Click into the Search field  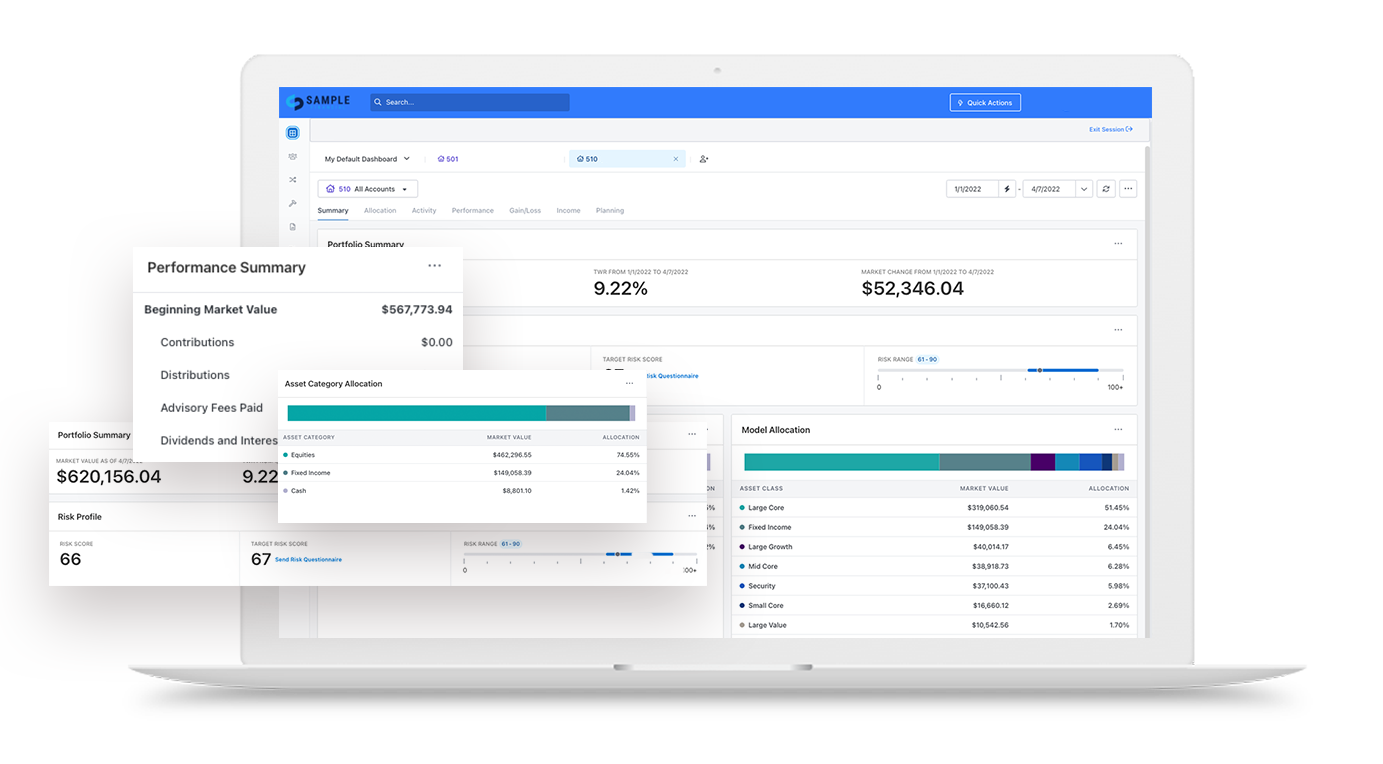(469, 102)
